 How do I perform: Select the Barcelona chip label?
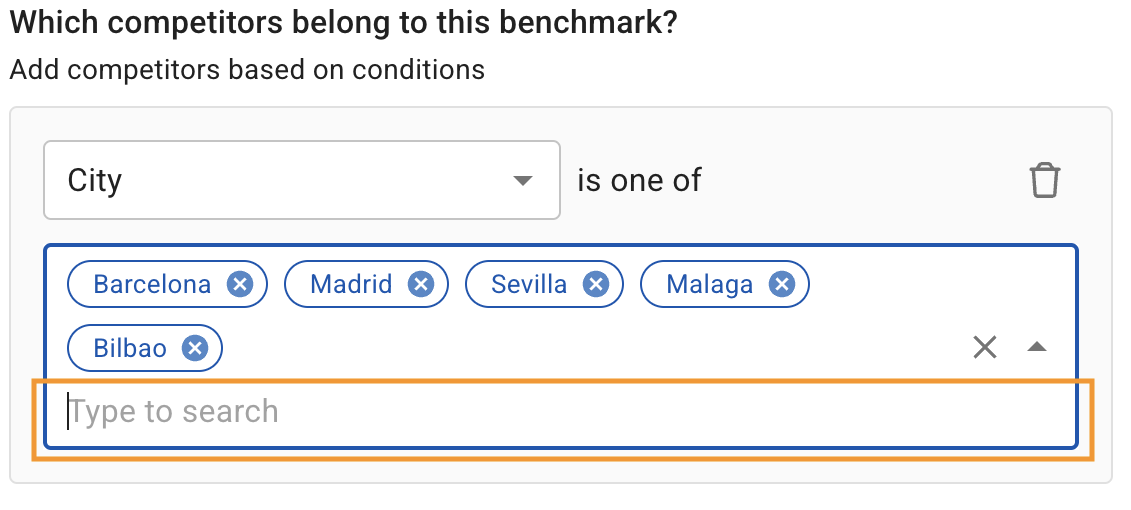pos(152,285)
